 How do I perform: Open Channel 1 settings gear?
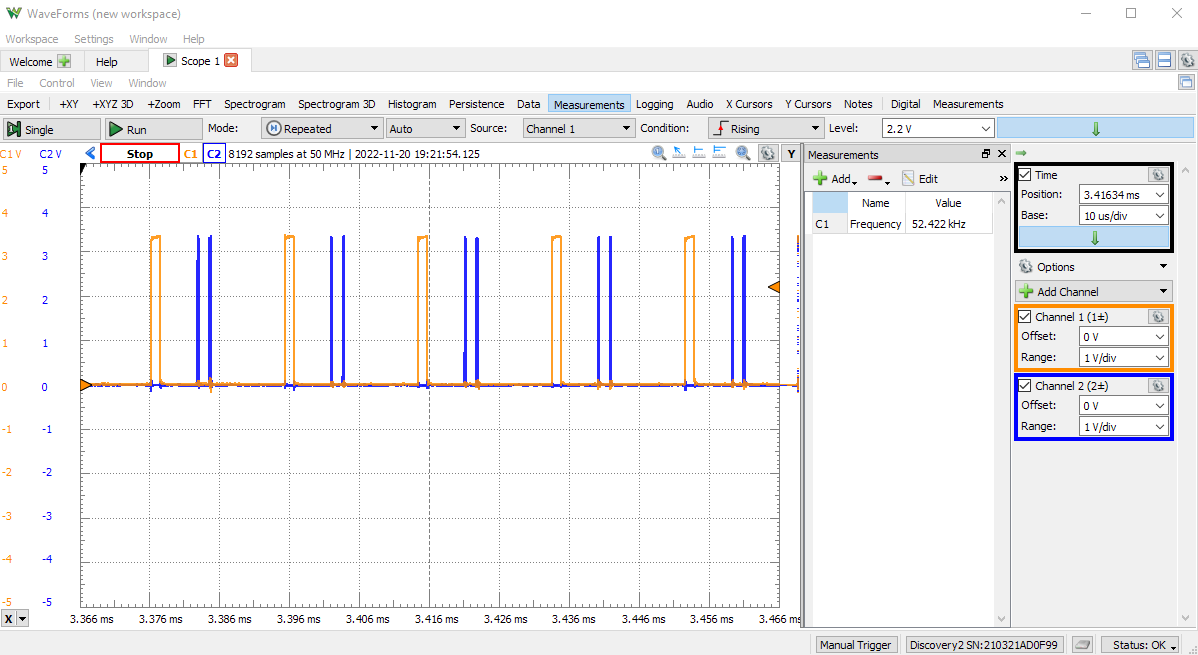[x=1158, y=316]
